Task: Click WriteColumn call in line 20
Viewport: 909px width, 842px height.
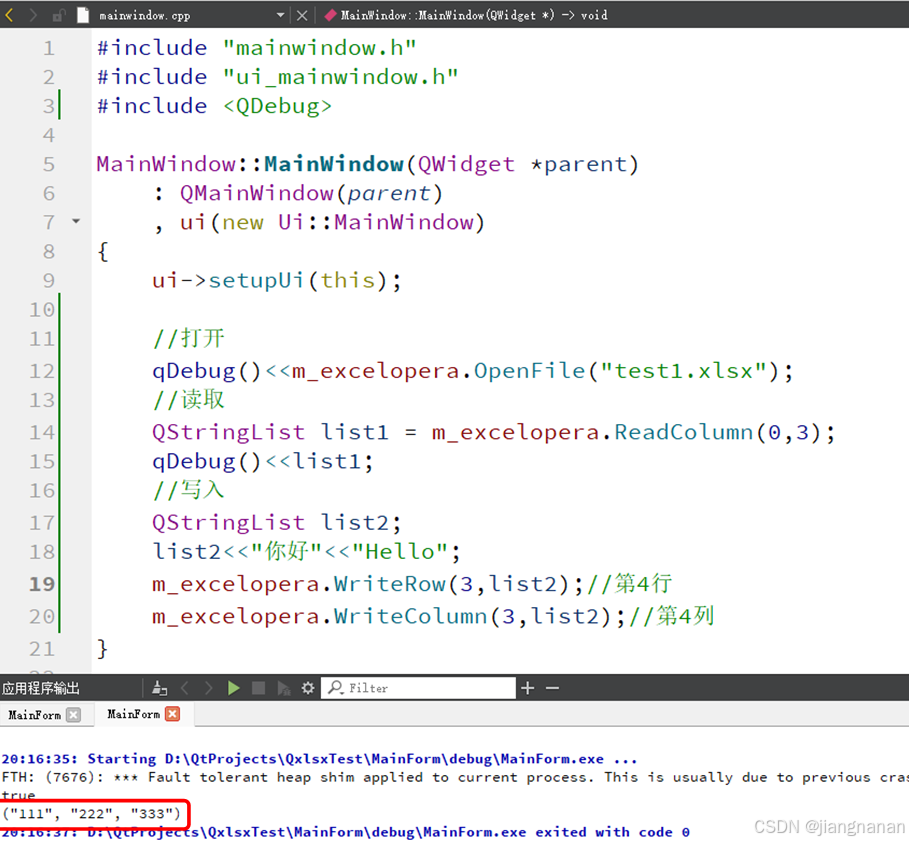Action: (410, 616)
